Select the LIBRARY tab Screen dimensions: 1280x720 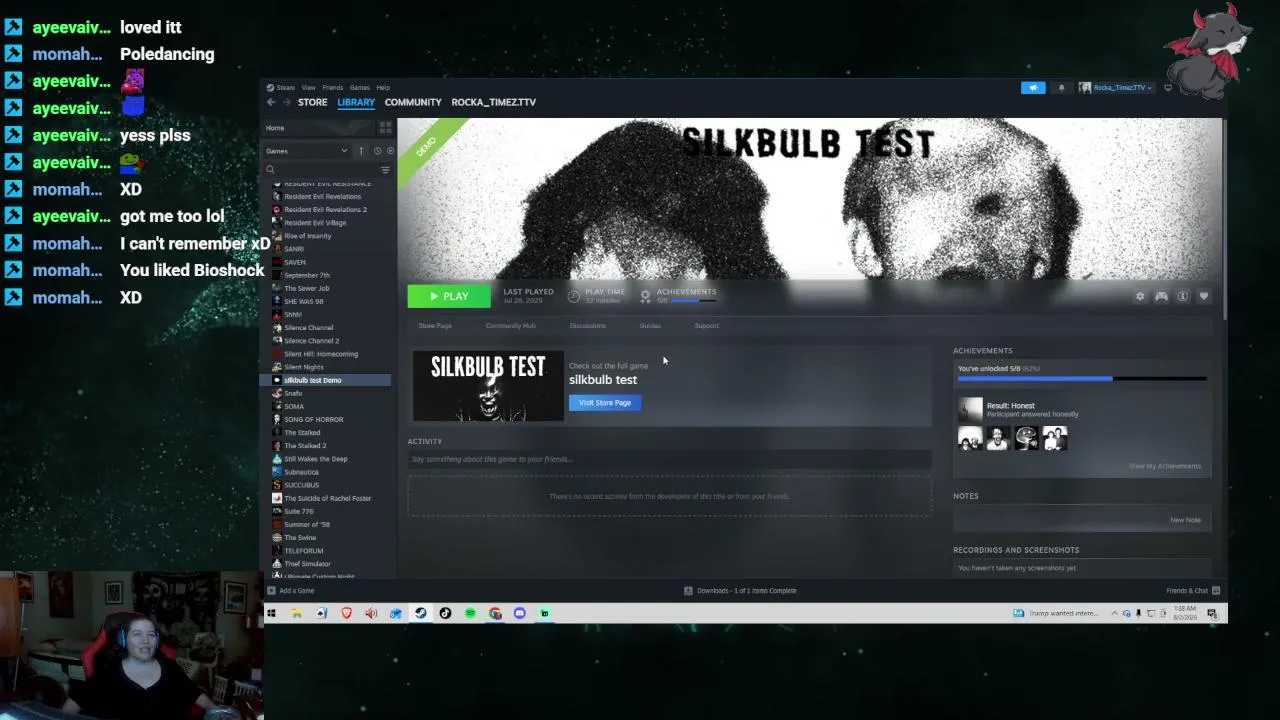pos(356,102)
